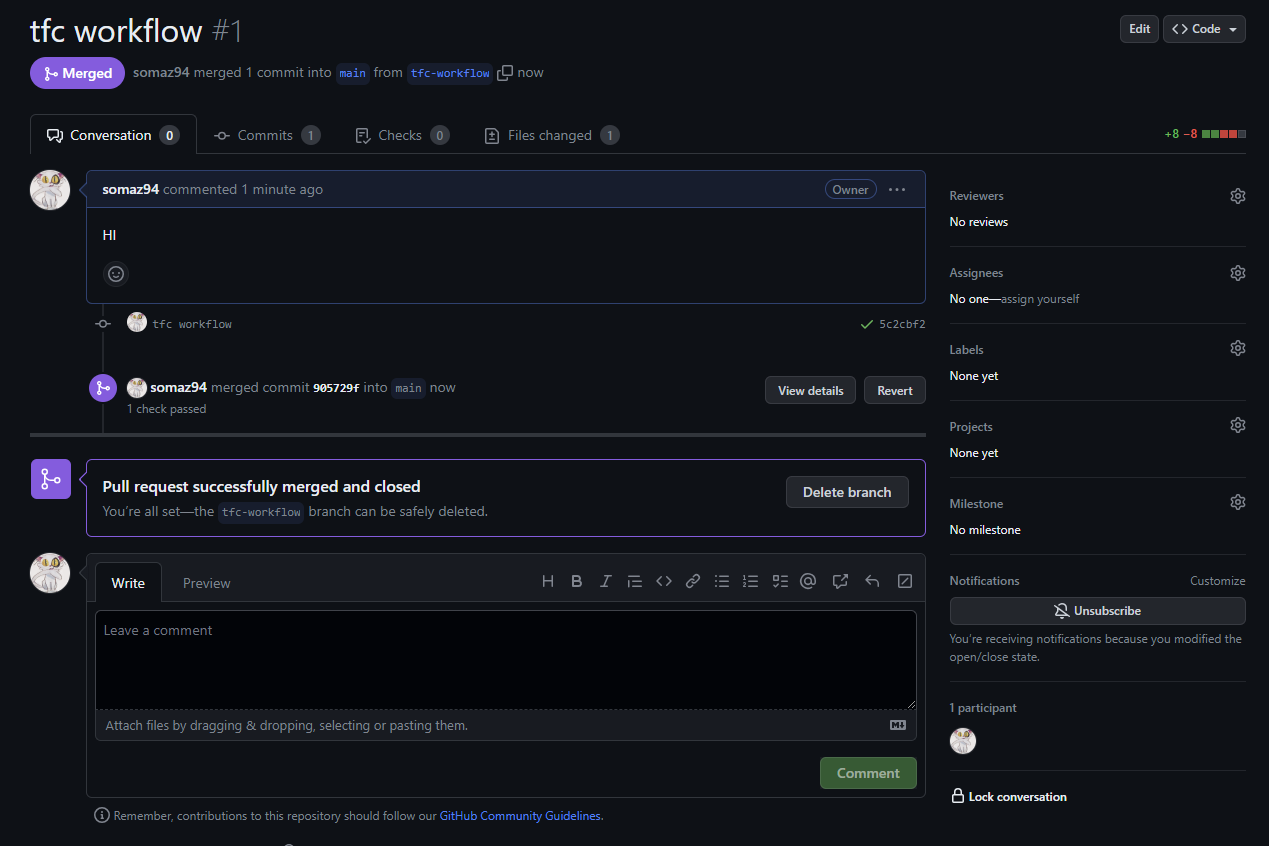Click tfc-workflow branch label in header
Image resolution: width=1269 pixels, height=846 pixels.
[450, 73]
